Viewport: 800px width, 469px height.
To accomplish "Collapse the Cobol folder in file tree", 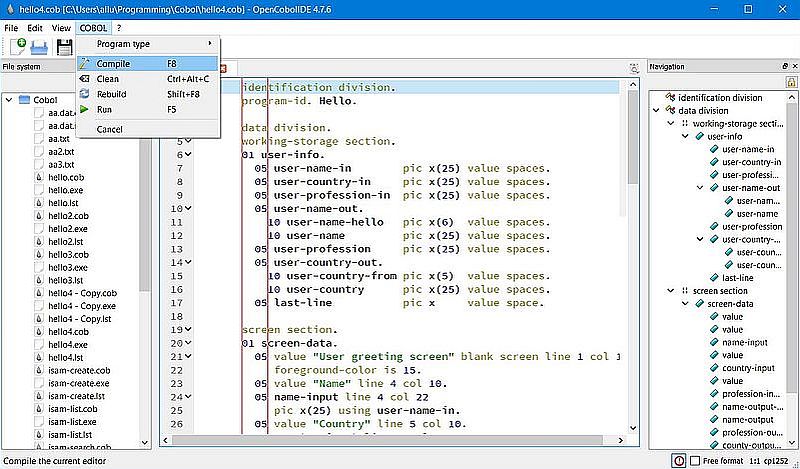I will pos(9,100).
